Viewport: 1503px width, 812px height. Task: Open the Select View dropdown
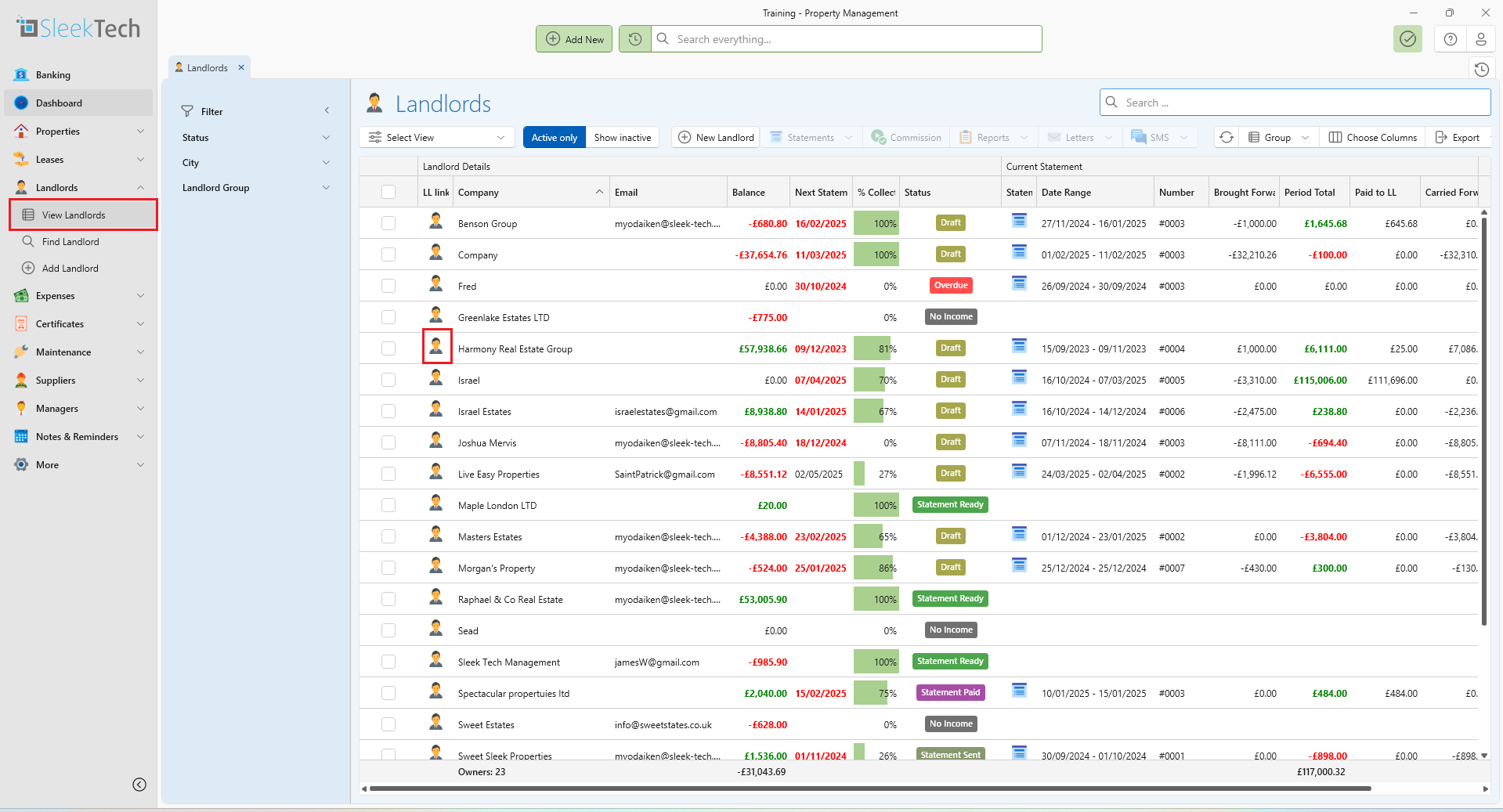click(437, 137)
